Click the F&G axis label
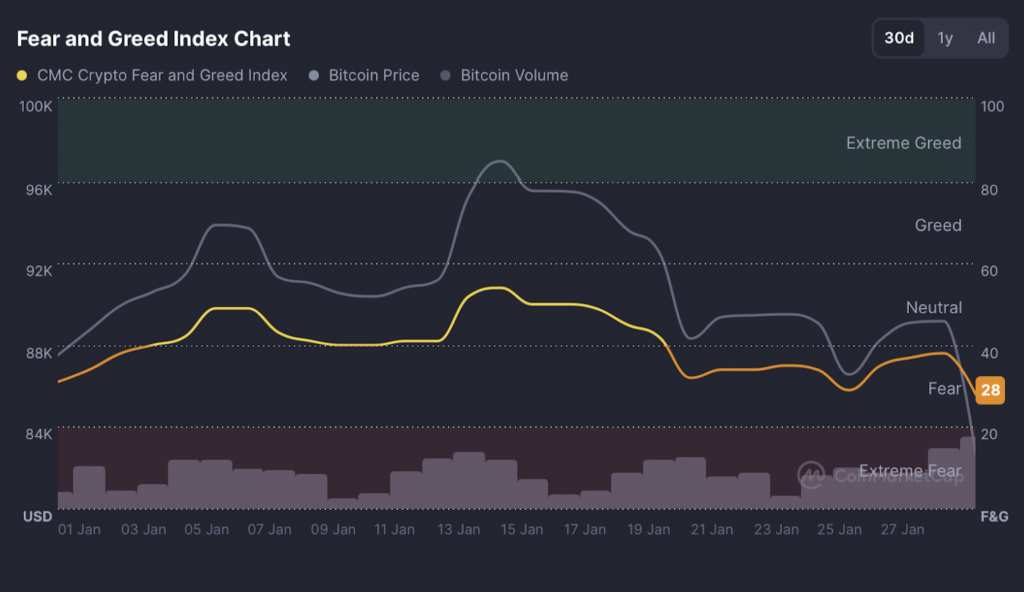The image size is (1024, 592). 994,516
